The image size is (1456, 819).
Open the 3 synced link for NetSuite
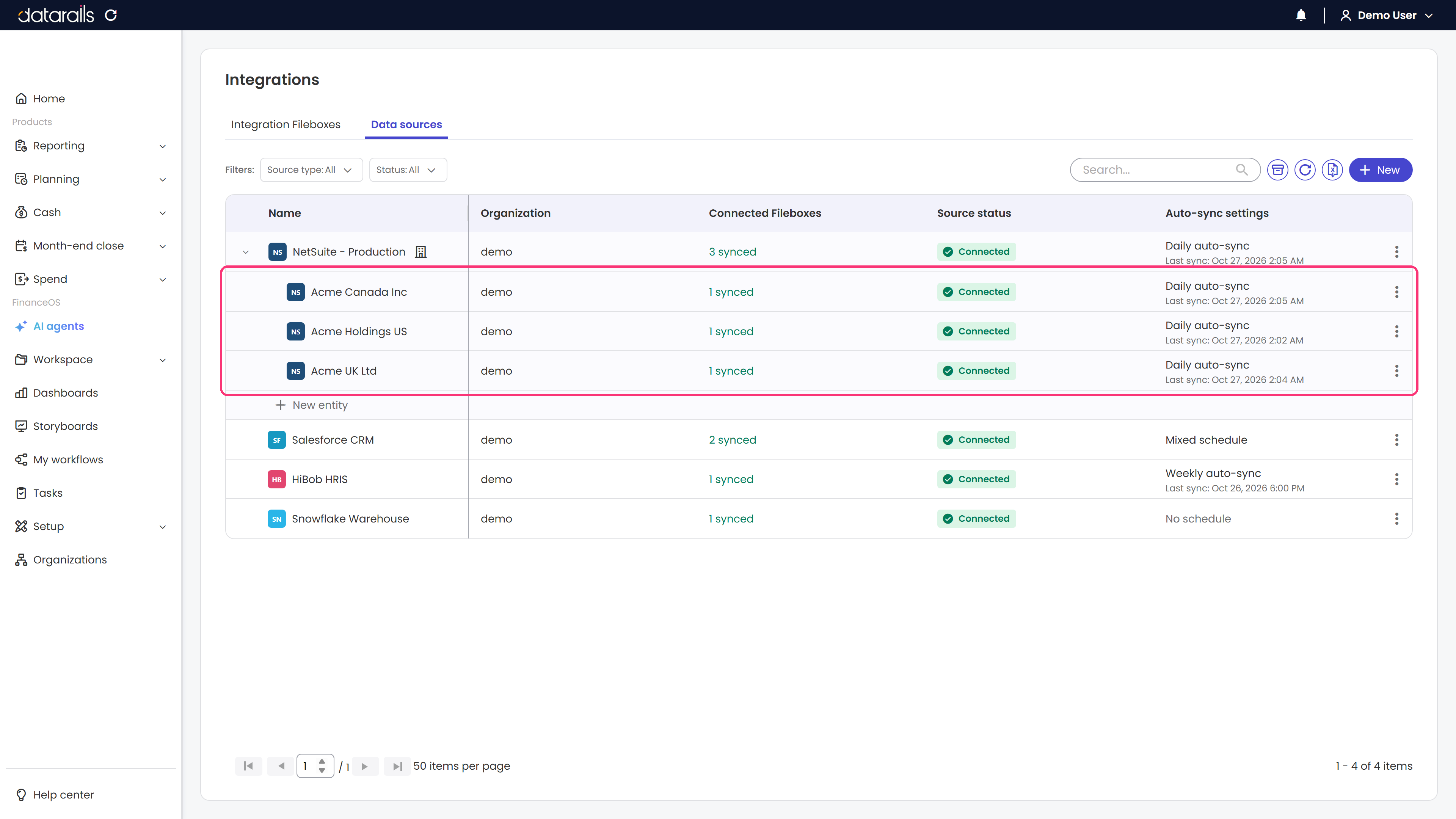[732, 251]
